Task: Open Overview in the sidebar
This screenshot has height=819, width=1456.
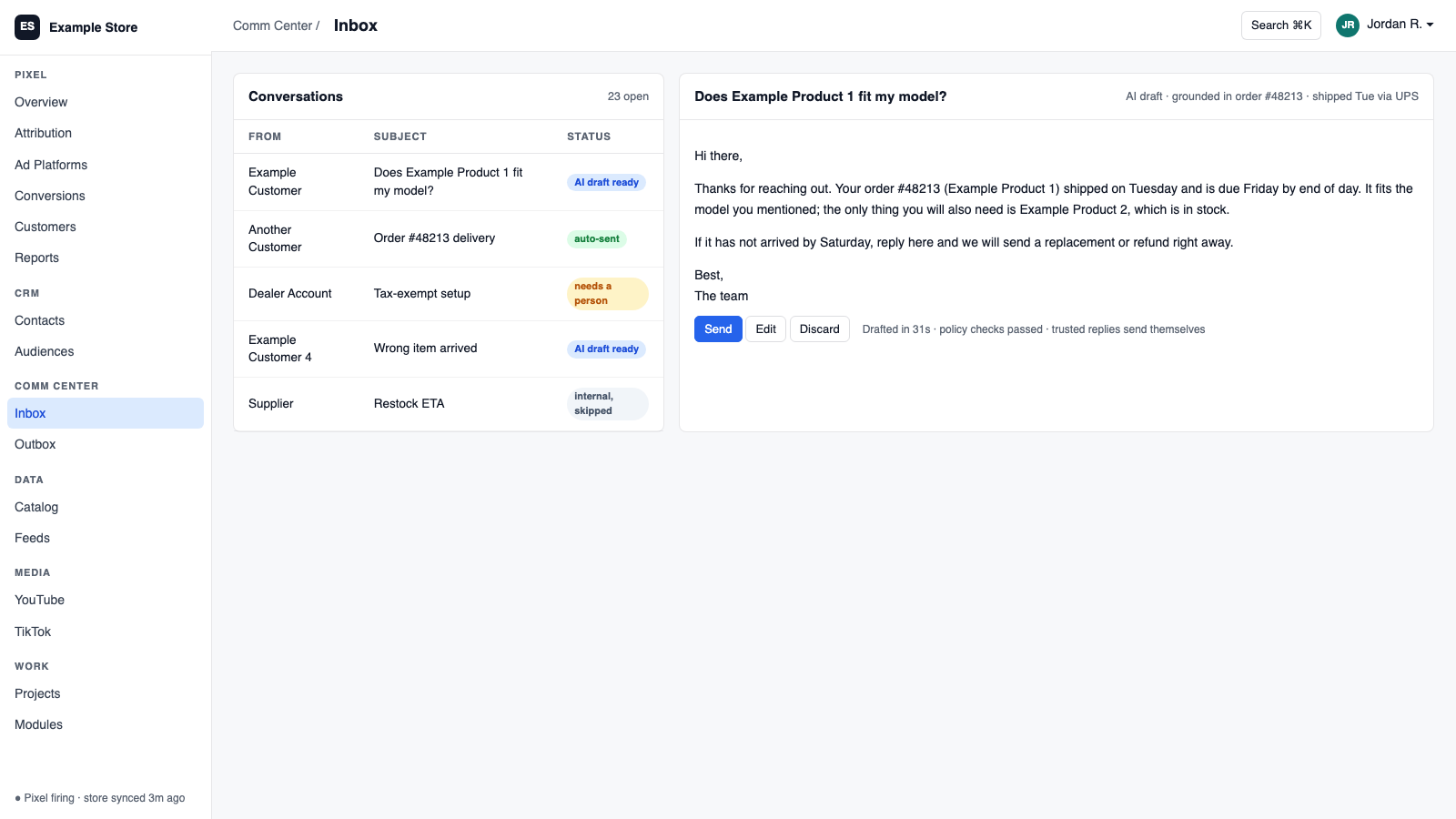Action: coord(106,102)
